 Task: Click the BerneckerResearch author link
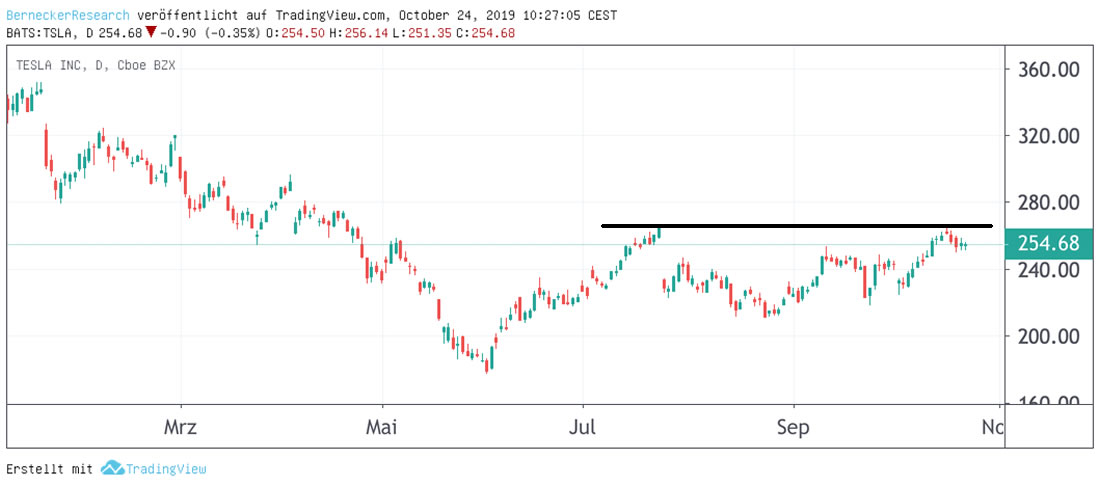(67, 15)
